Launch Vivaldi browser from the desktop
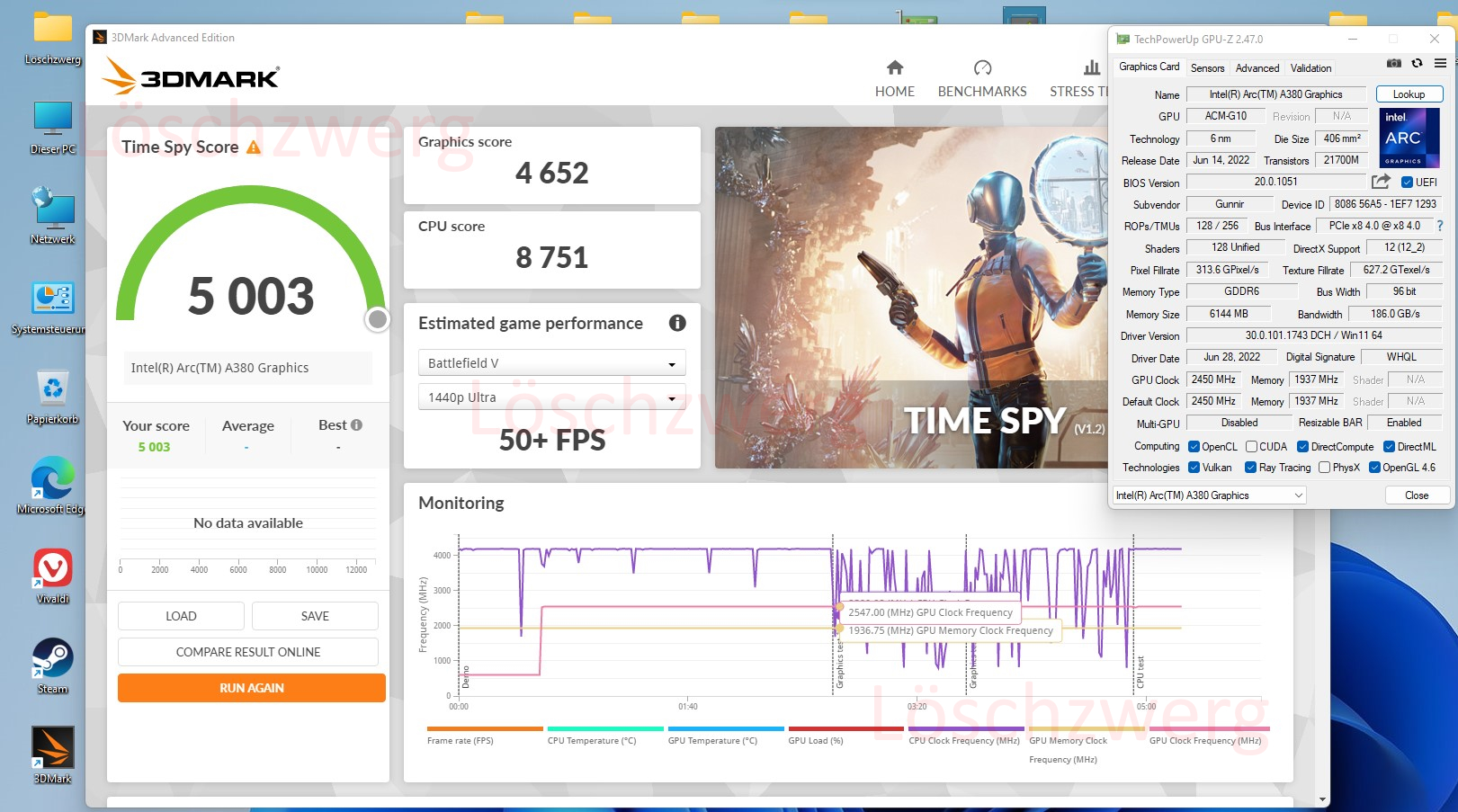The image size is (1458, 812). pyautogui.click(x=52, y=576)
